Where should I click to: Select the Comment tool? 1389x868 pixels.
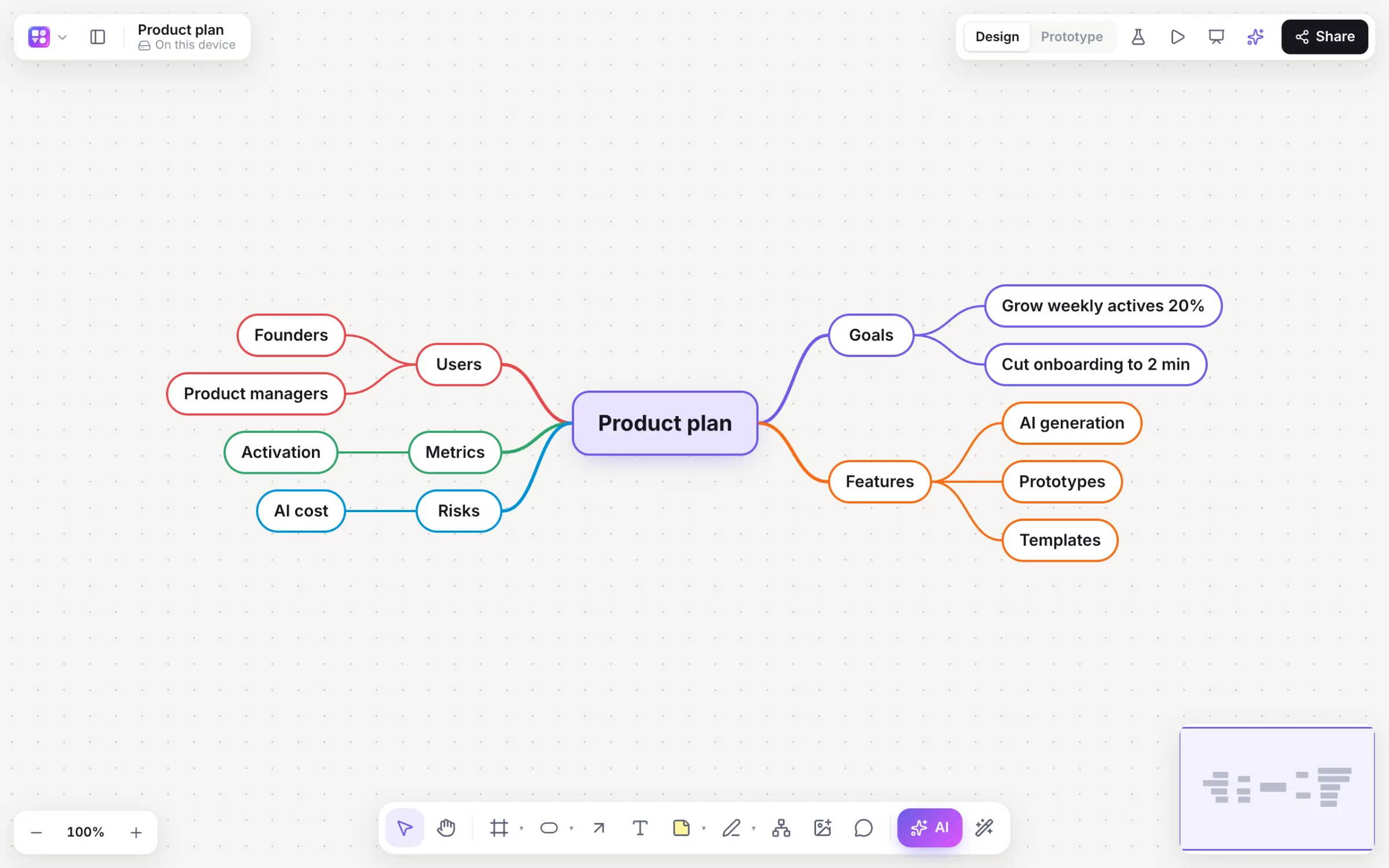(x=863, y=828)
